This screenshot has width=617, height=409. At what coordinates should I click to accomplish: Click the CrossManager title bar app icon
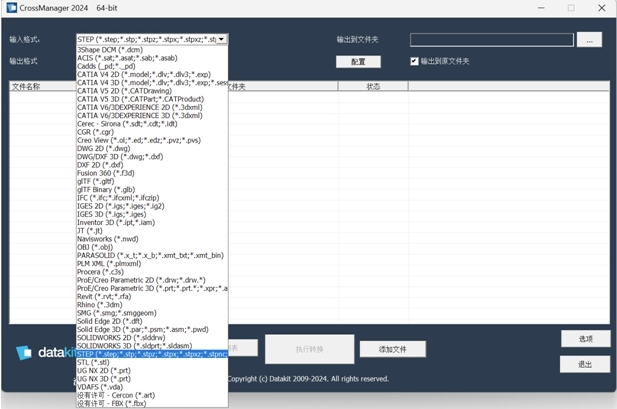click(x=12, y=8)
